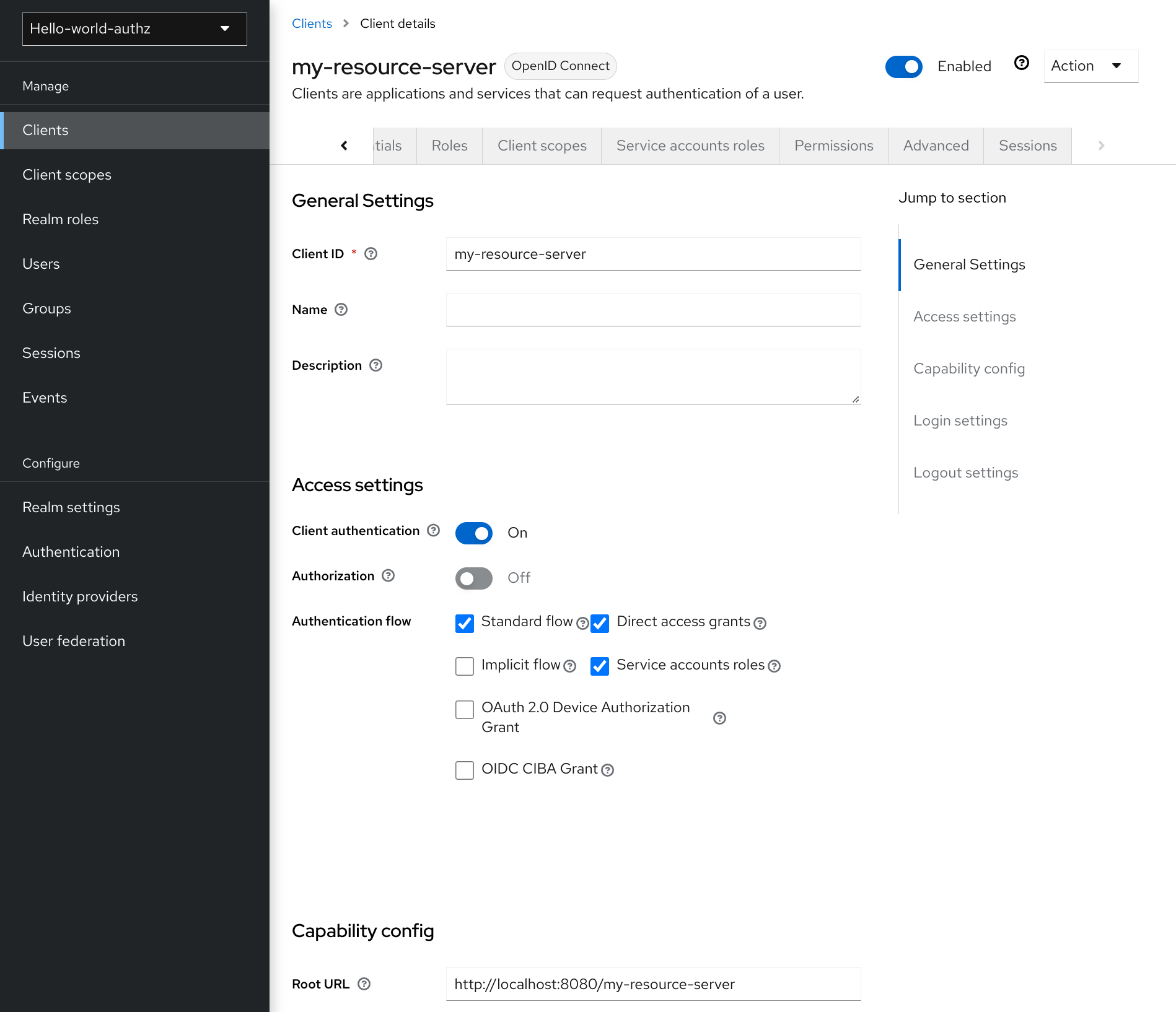Navigate back via the Clients breadcrumb link
This screenshot has height=1012, width=1176.
[x=312, y=23]
